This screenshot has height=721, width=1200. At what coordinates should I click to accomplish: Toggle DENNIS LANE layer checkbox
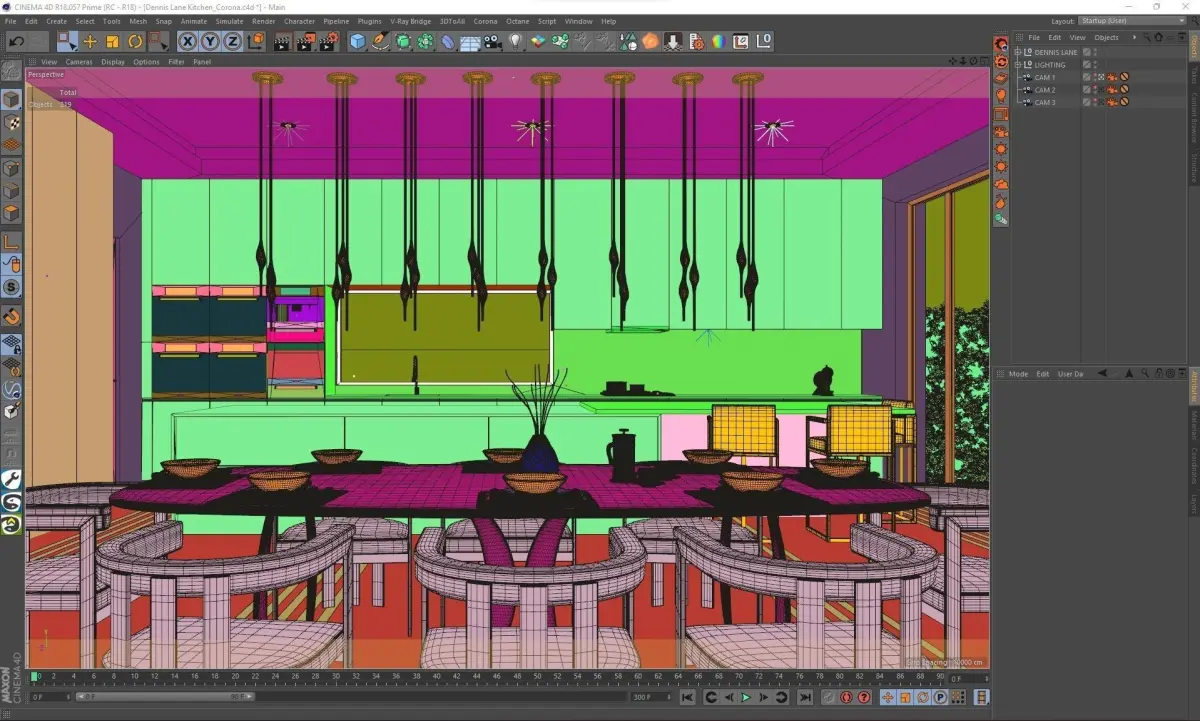click(1087, 52)
